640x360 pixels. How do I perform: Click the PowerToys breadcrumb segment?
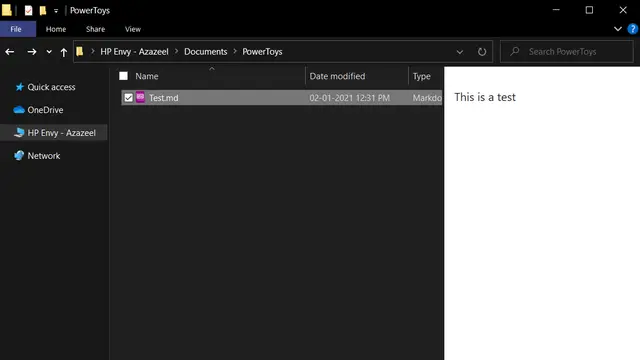click(x=262, y=51)
